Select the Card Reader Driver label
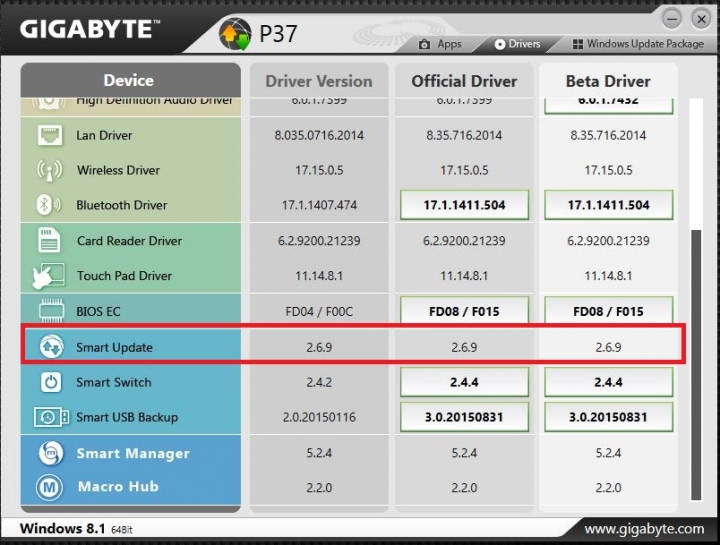 [129, 241]
